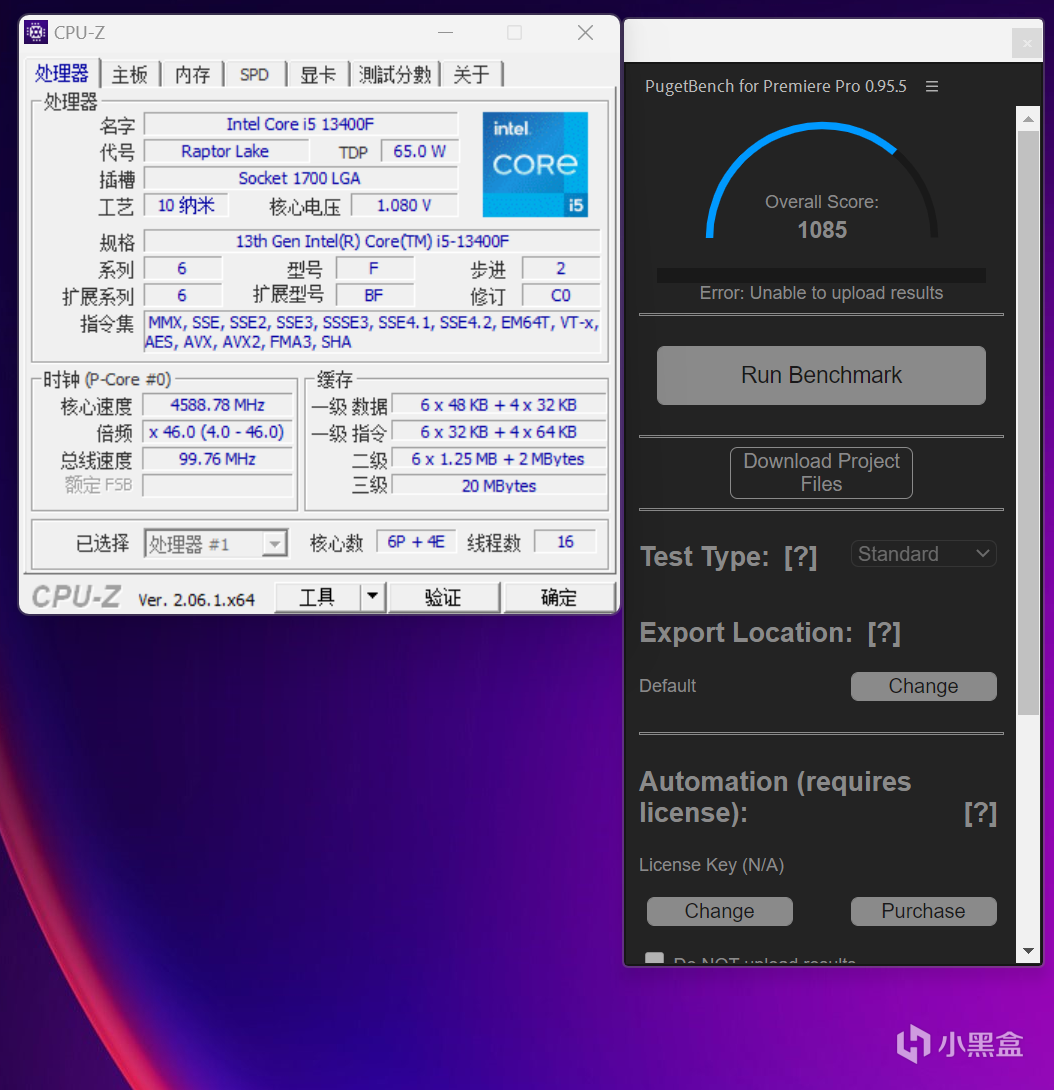Switch to the 显卡 tab

pyautogui.click(x=318, y=74)
